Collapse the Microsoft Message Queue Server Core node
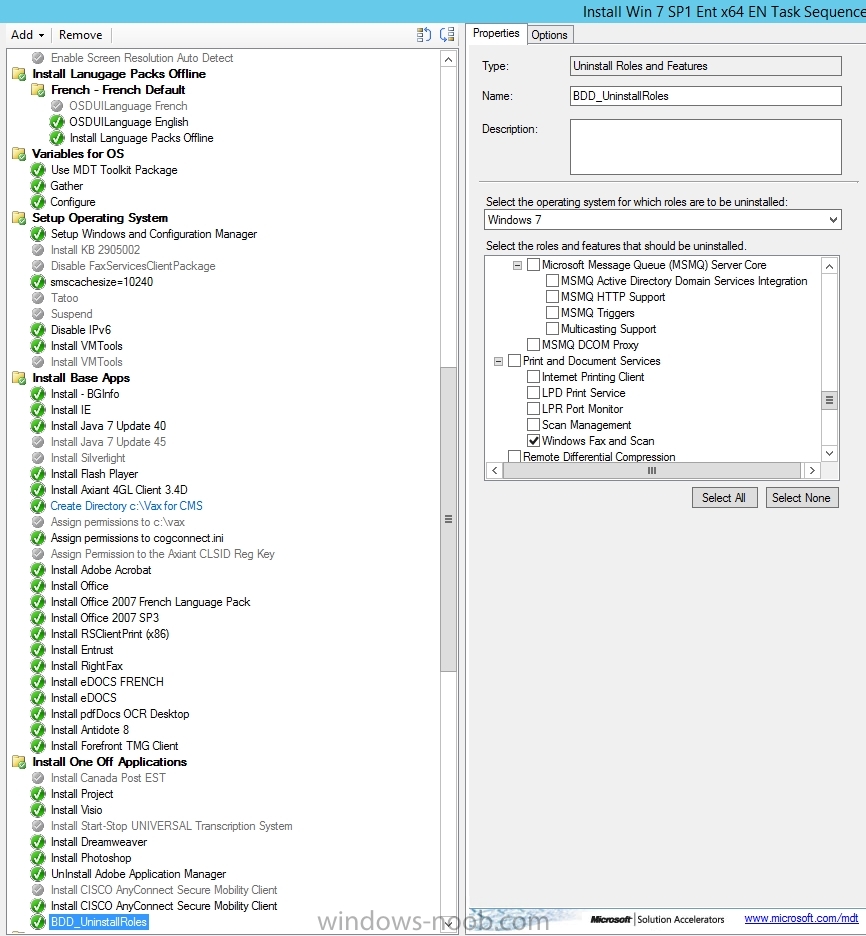Viewport: 866px width, 936px height. 517,265
